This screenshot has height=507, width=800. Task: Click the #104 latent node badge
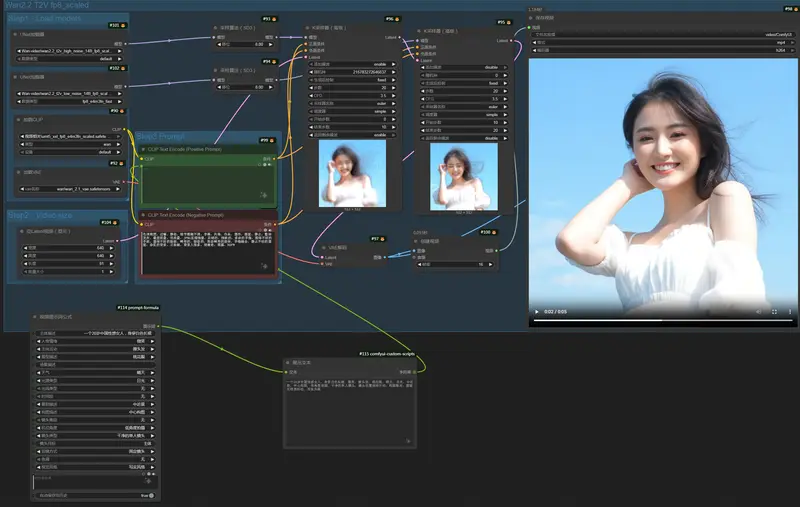(107, 222)
